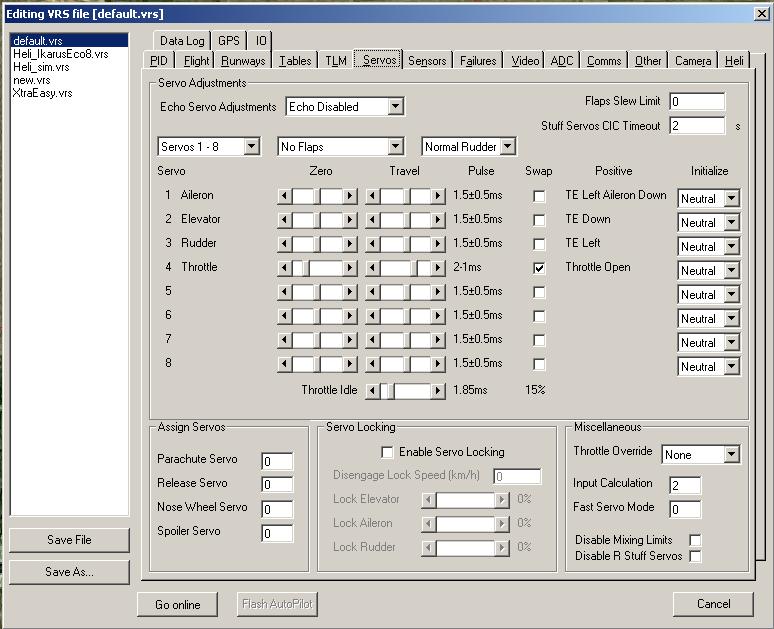The height and width of the screenshot is (629, 774).
Task: Click the Throttle Zero slider track
Action: 325,268
